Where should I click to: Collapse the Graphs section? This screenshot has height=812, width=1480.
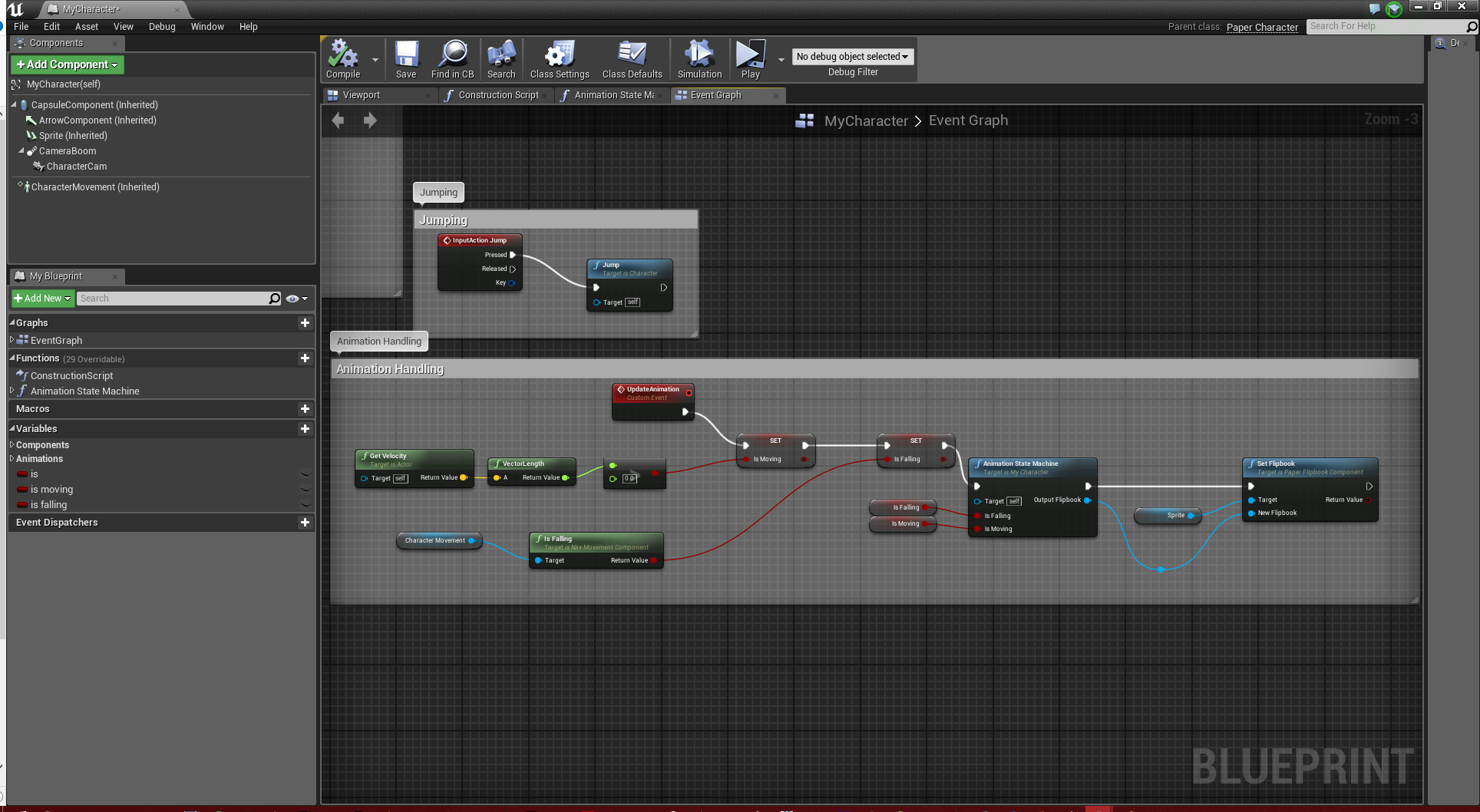[x=12, y=323]
